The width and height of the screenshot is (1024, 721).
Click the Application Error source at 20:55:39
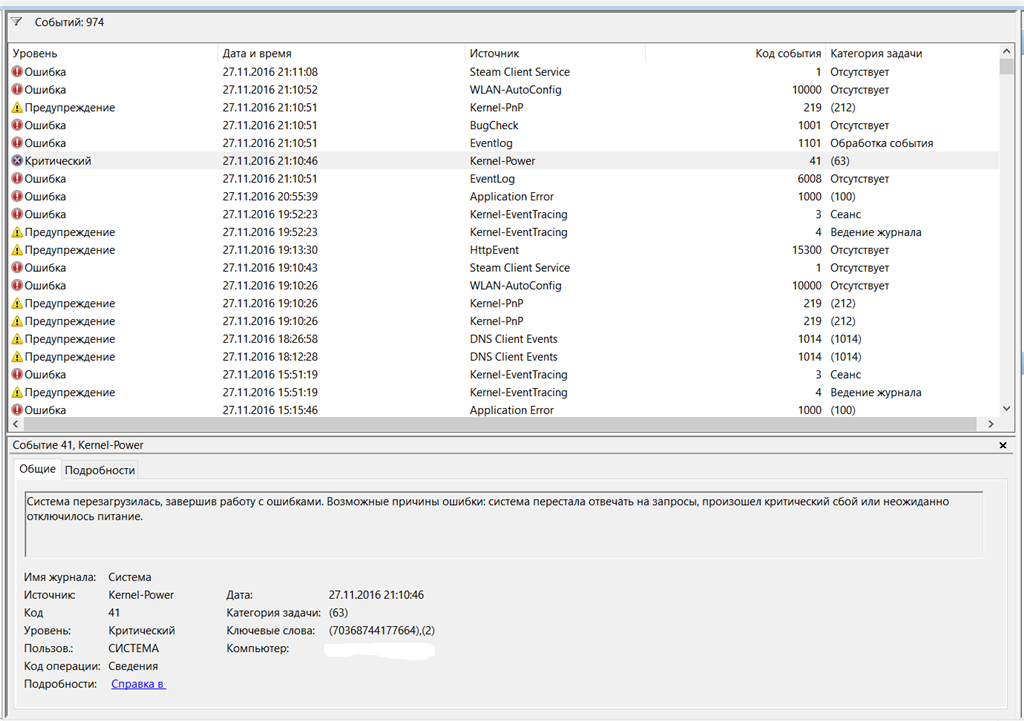pyautogui.click(x=511, y=196)
